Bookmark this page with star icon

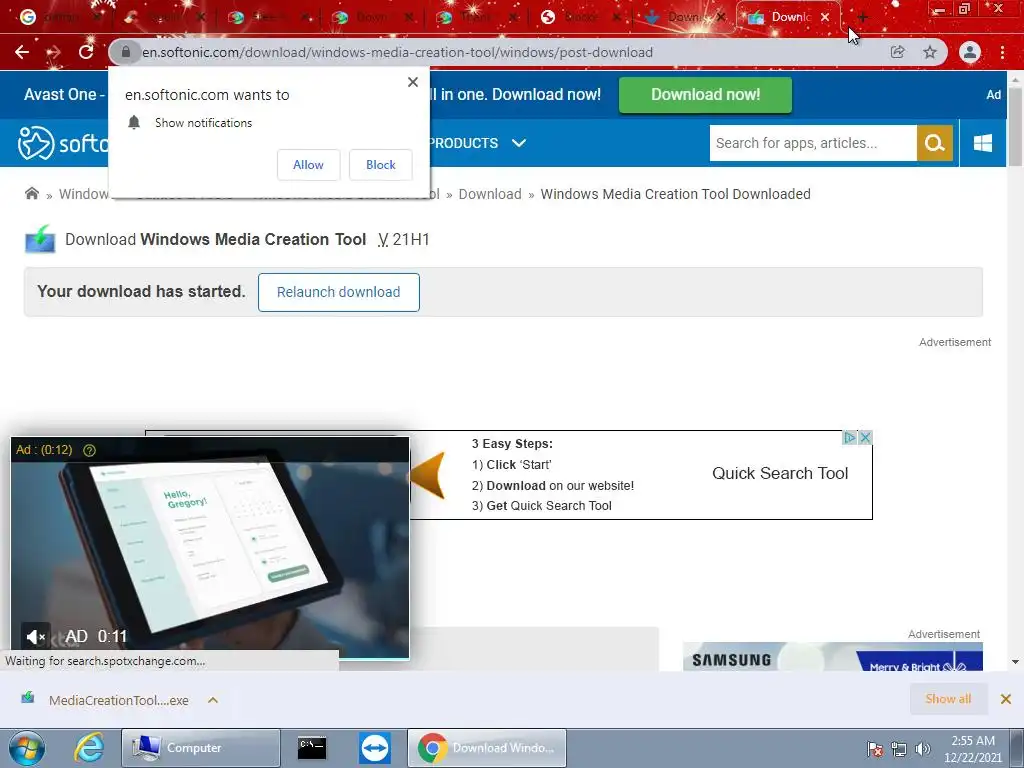click(x=930, y=52)
